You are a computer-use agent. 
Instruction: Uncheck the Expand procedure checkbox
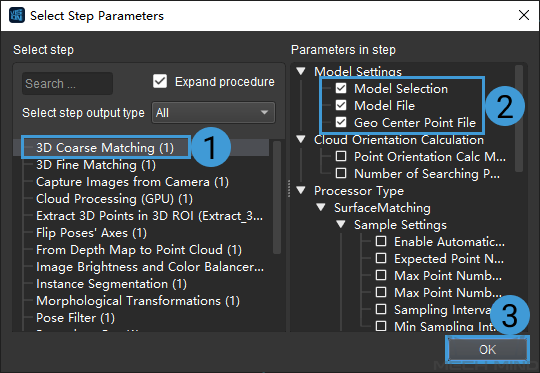(x=160, y=82)
